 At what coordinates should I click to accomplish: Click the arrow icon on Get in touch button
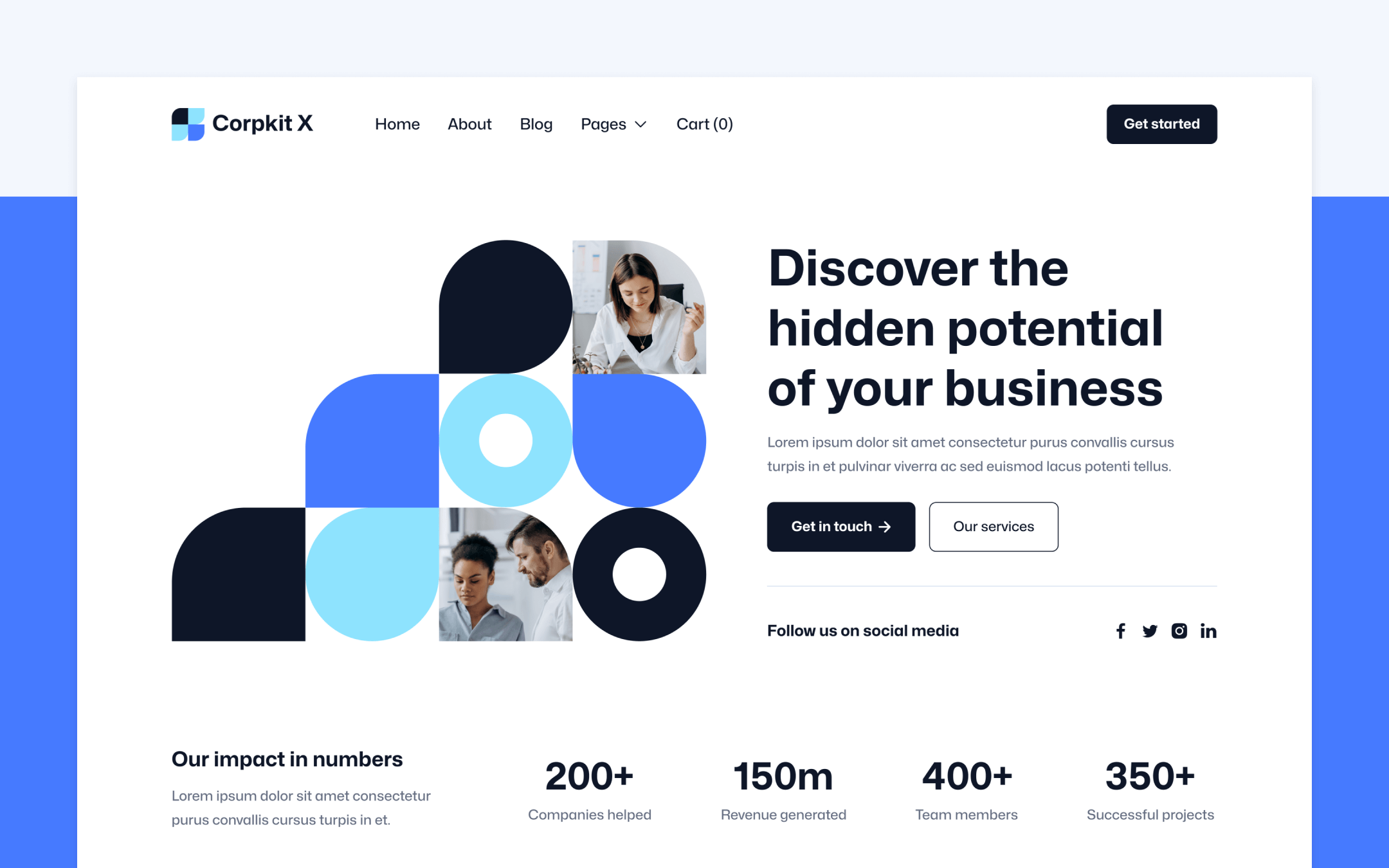pyautogui.click(x=884, y=527)
